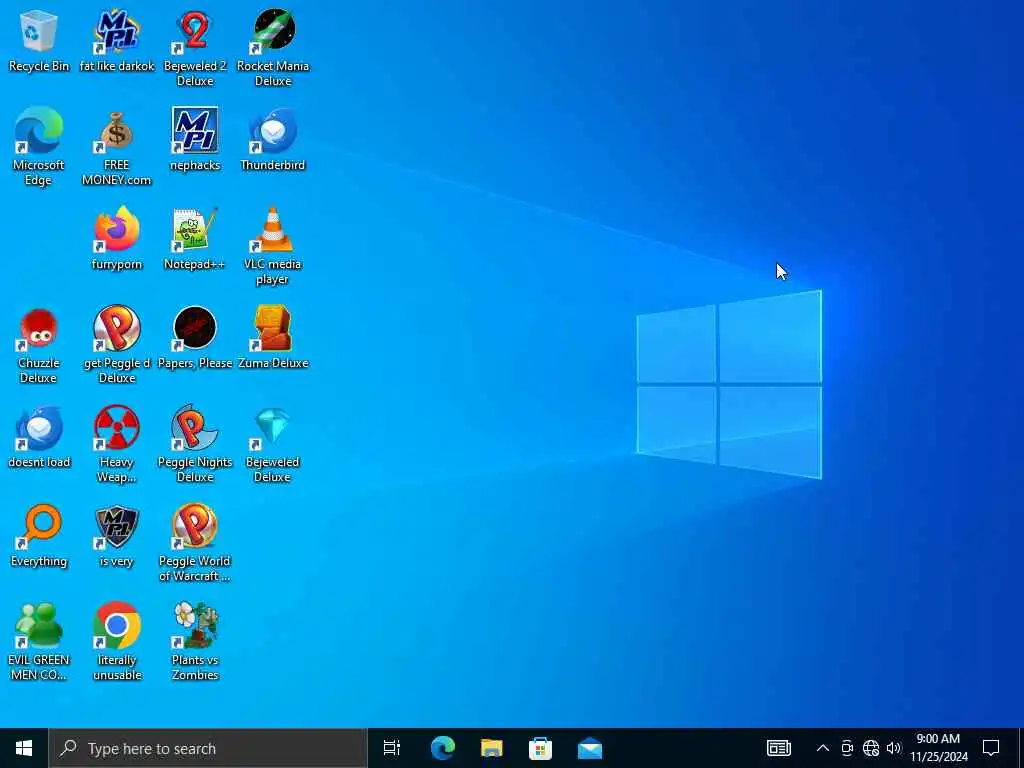This screenshot has width=1024, height=768.
Task: Select the EVIL GREEN MEN CO... shortcut
Action: pos(39,642)
